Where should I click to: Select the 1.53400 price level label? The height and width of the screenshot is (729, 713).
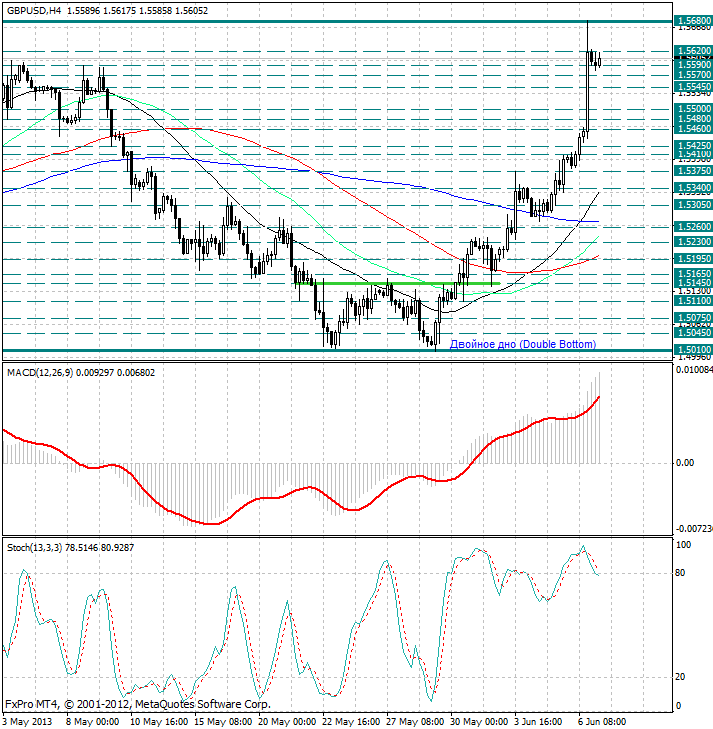(693, 188)
